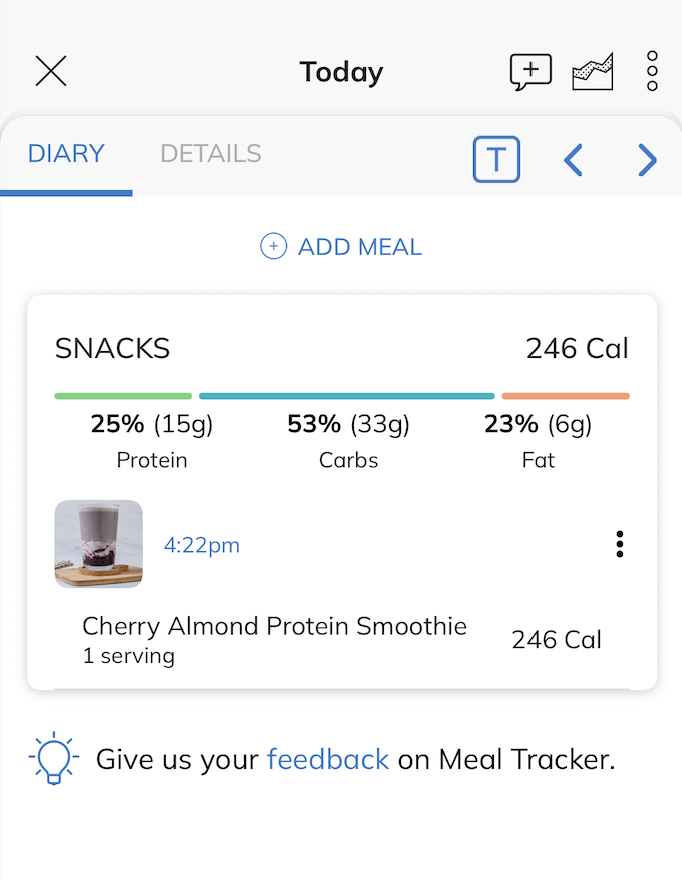The height and width of the screenshot is (880, 682).
Task: Toggle the boxed T text view
Action: pyautogui.click(x=496, y=159)
